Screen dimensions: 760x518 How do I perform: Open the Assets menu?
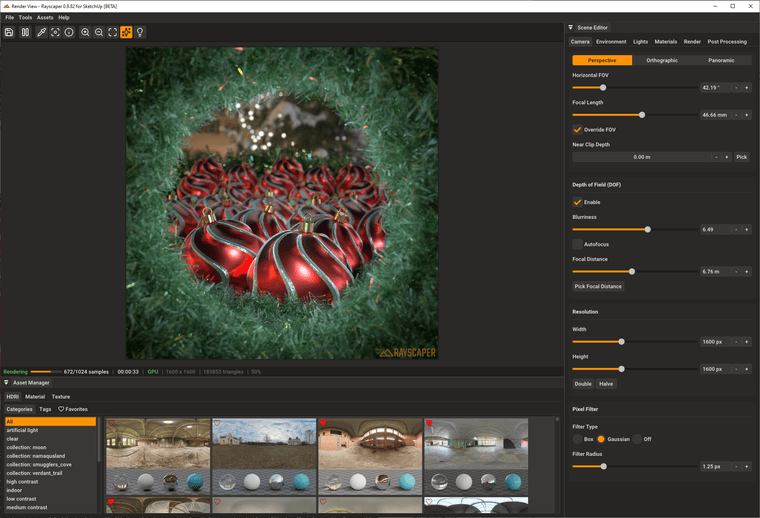[45, 17]
